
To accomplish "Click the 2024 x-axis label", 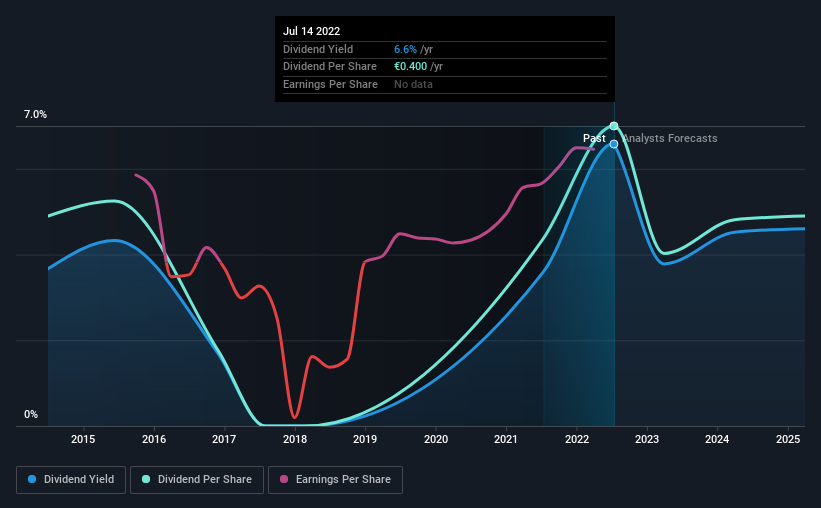I will pos(717,439).
